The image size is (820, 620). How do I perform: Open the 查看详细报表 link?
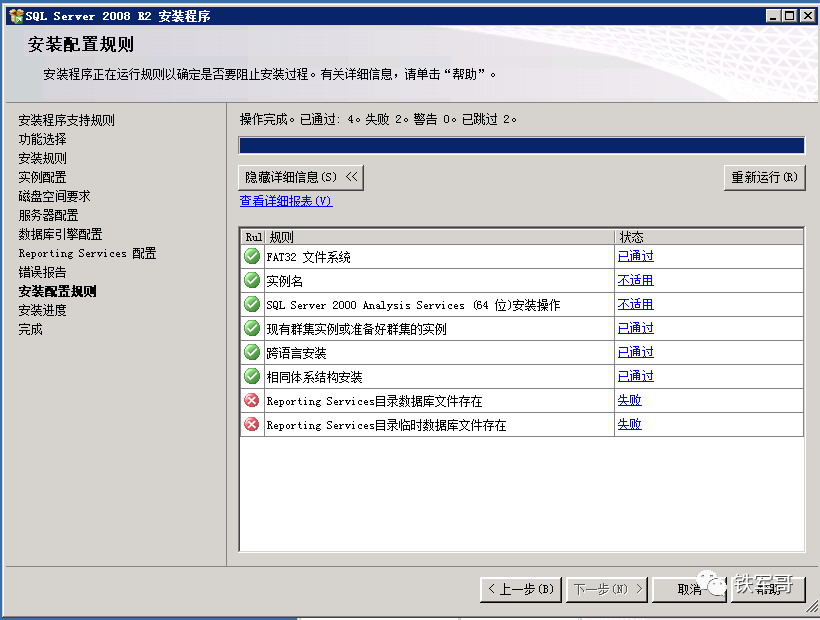click(285, 201)
